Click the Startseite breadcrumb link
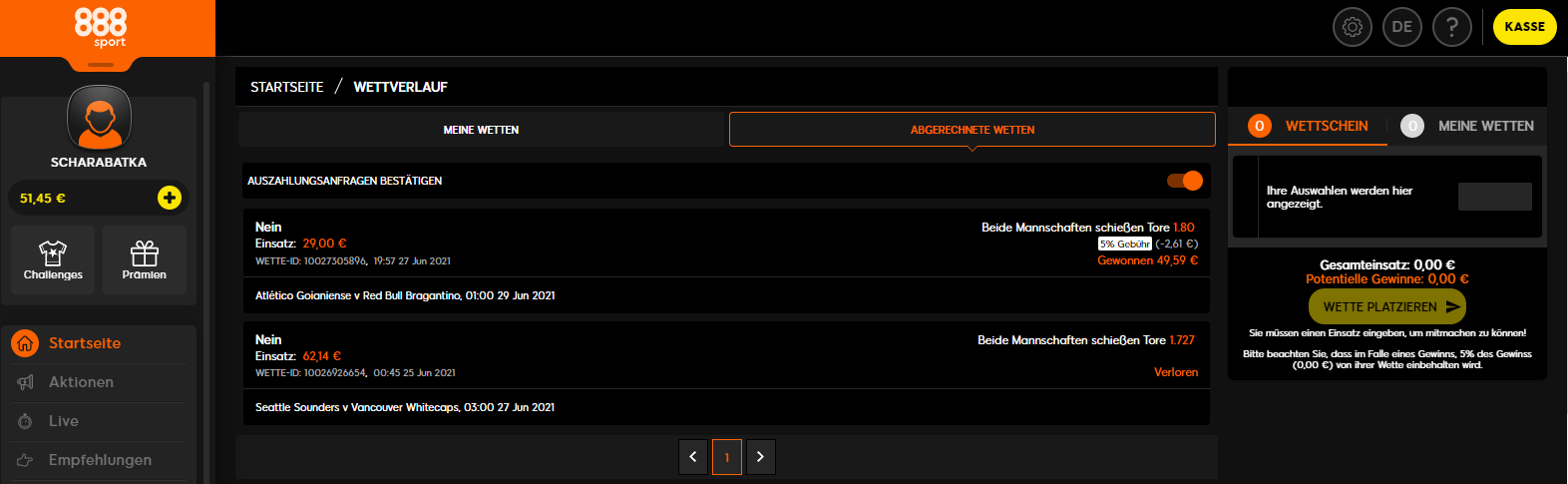 tap(287, 87)
